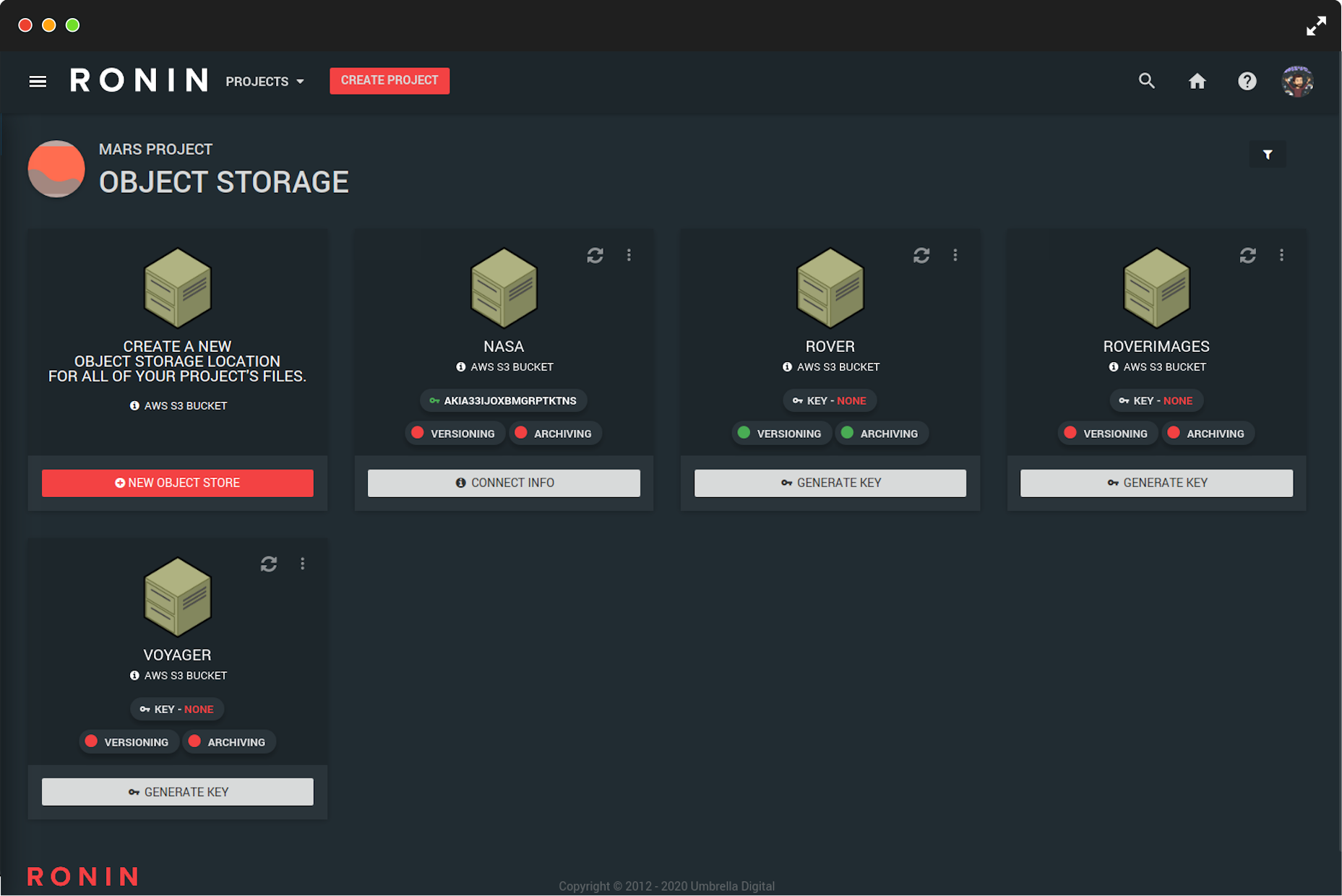Screen dimensions: 1342x896
Task: Open the VOYAGER card three-dot menu
Action: pos(302,564)
